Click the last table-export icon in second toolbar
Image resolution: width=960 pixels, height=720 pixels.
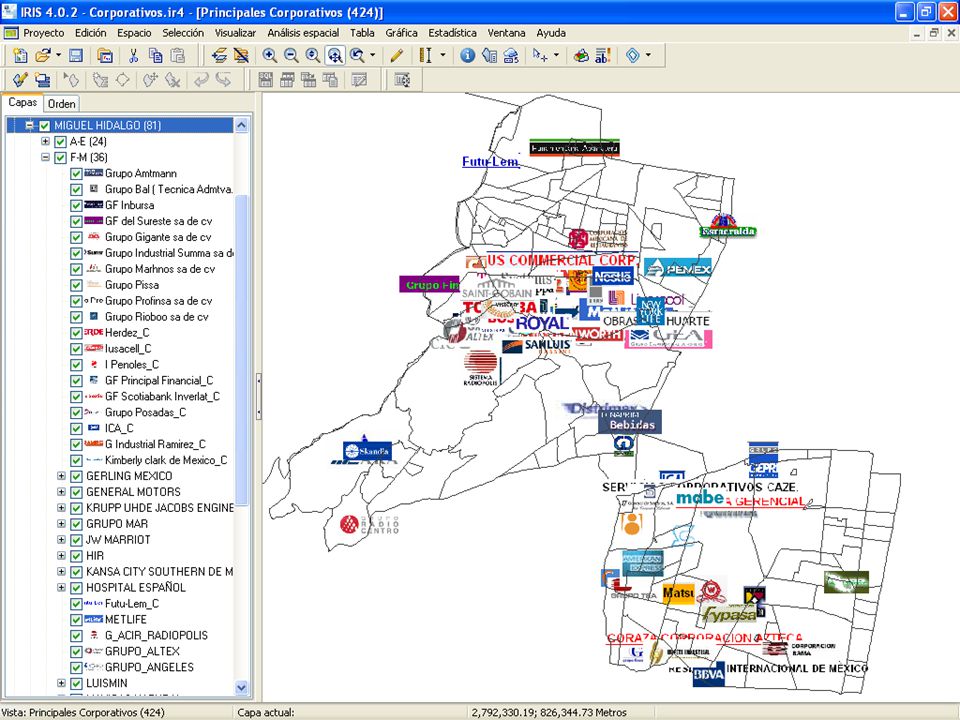click(x=402, y=80)
